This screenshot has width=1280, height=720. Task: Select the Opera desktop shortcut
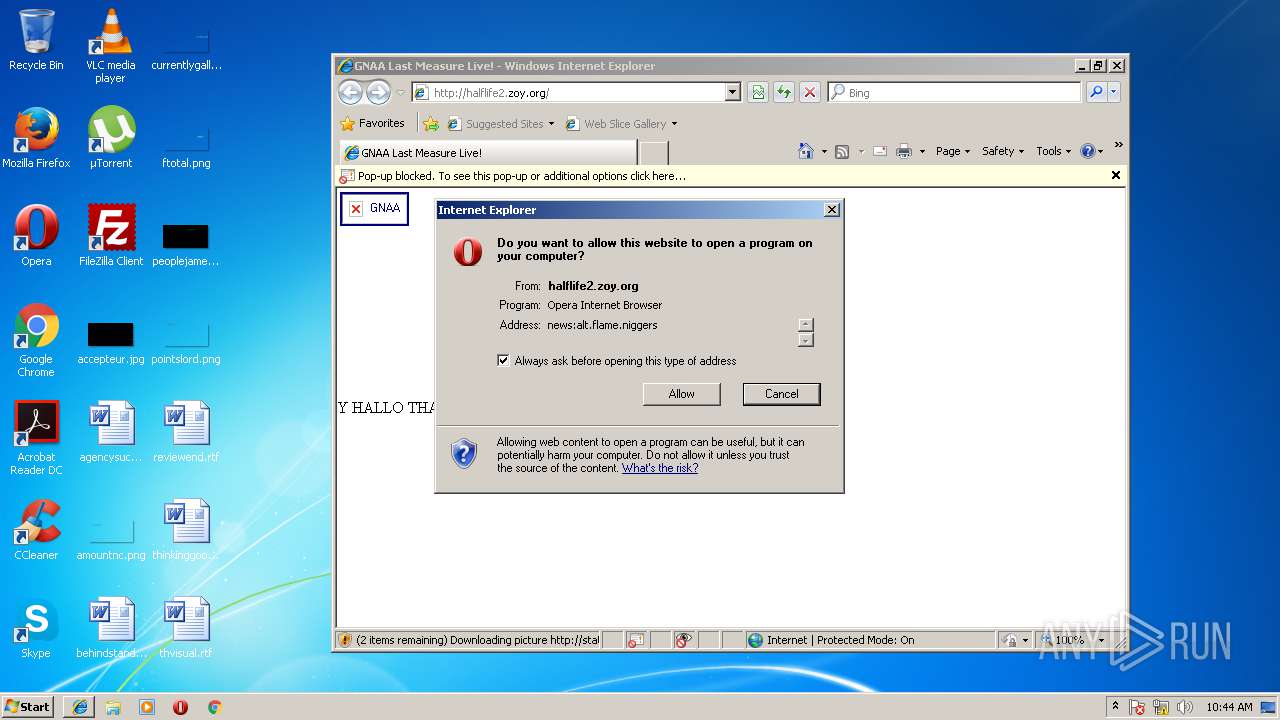[36, 236]
